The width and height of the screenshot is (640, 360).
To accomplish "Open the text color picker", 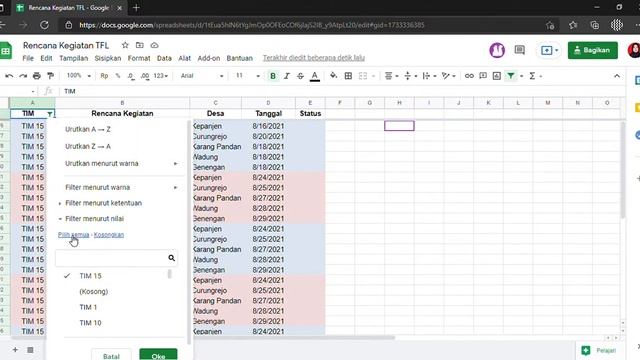I will click(315, 76).
